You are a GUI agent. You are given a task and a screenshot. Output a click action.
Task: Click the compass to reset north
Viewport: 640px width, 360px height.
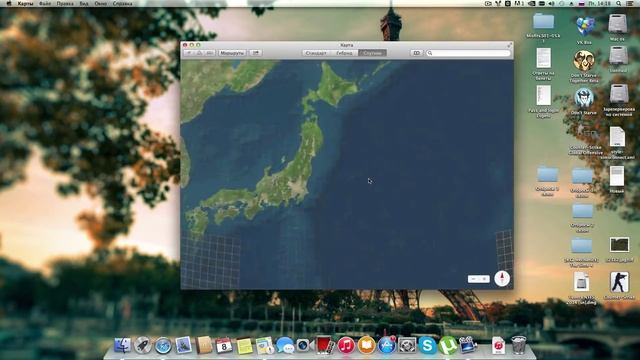point(502,278)
